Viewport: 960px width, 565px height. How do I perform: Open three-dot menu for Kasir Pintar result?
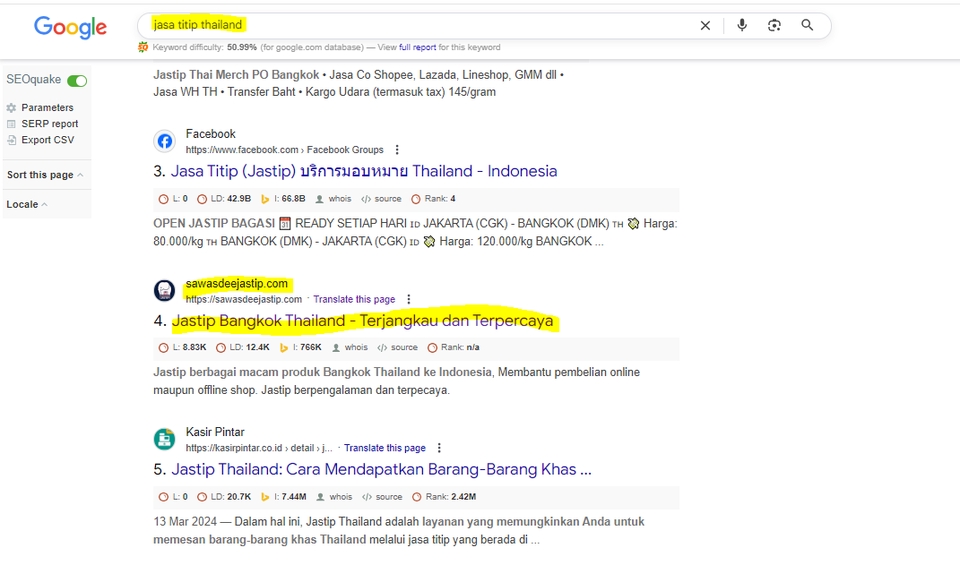pos(439,448)
